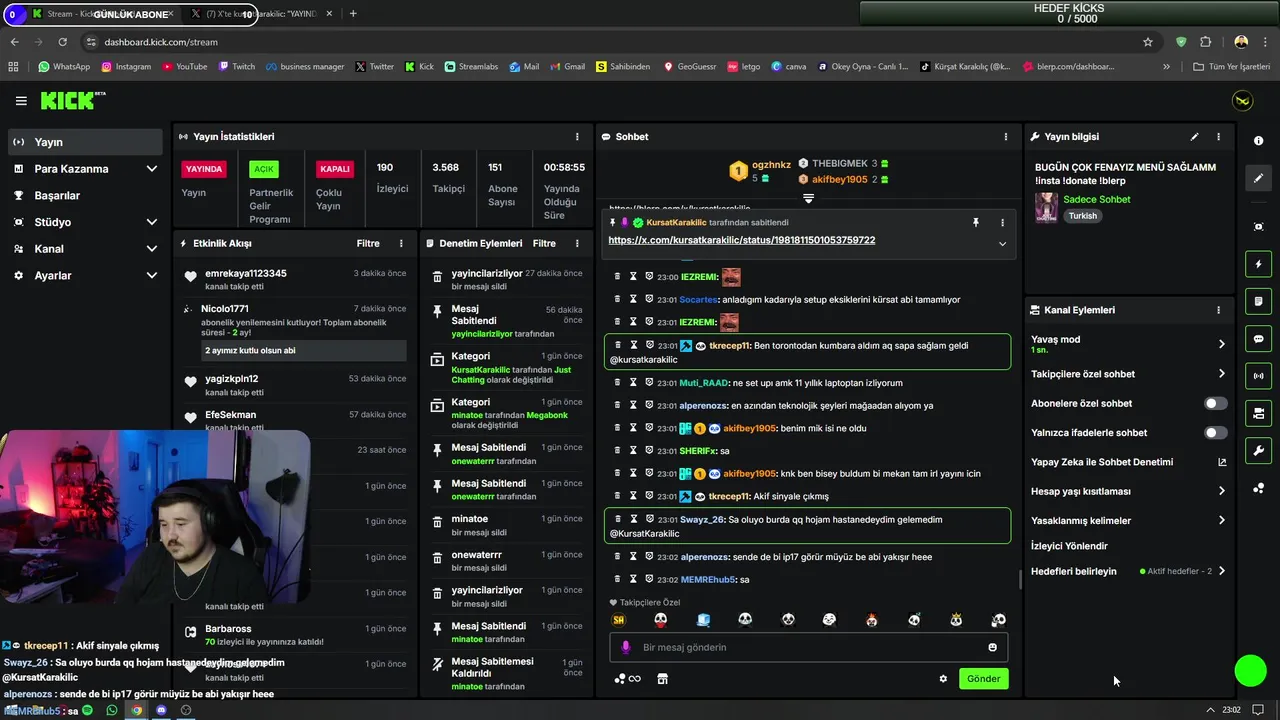Focus the Bir mesaj gönderin input field
Image resolution: width=1280 pixels, height=720 pixels.
(809, 647)
